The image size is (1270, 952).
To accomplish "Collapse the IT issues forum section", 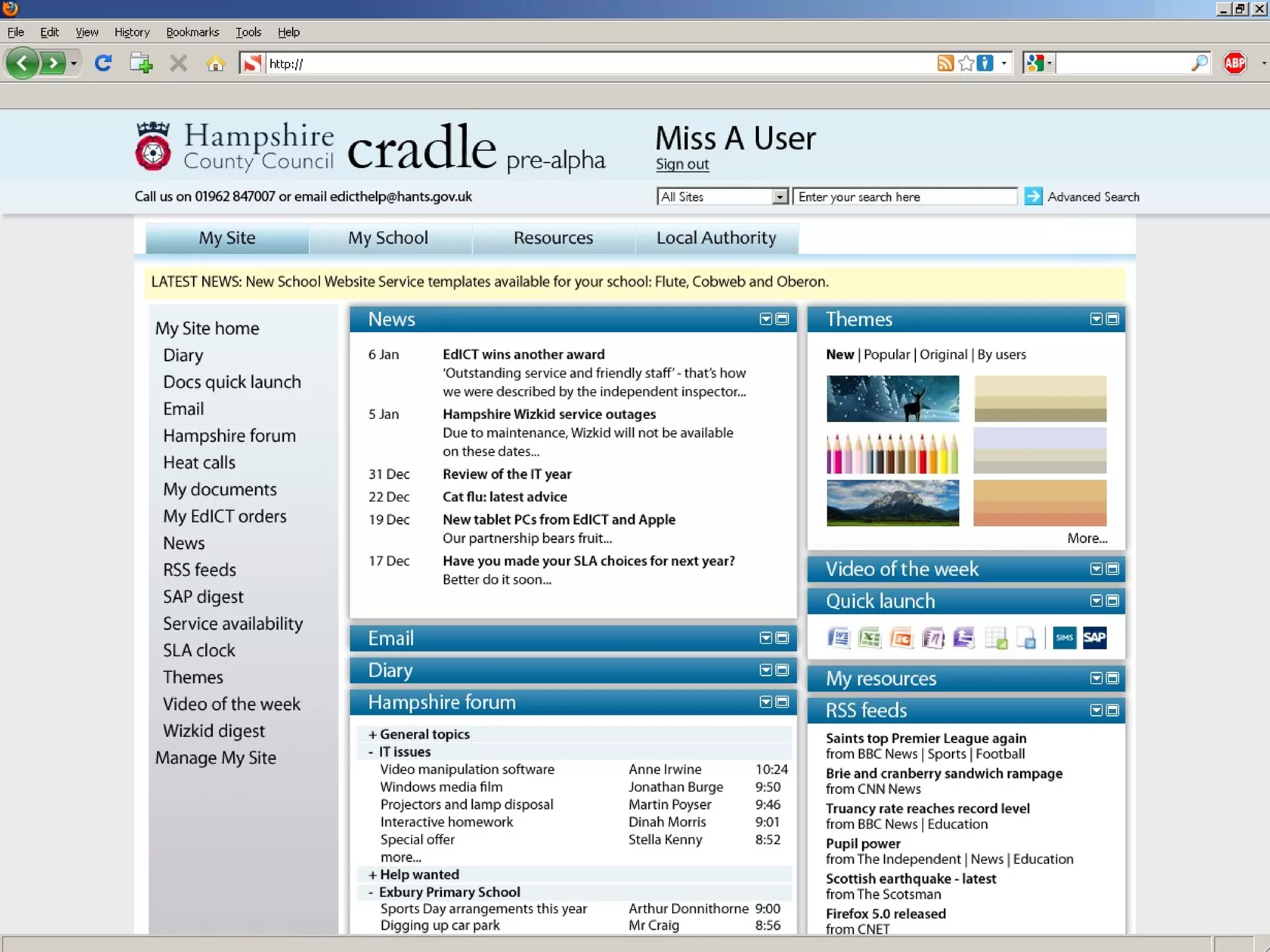I will tap(371, 752).
